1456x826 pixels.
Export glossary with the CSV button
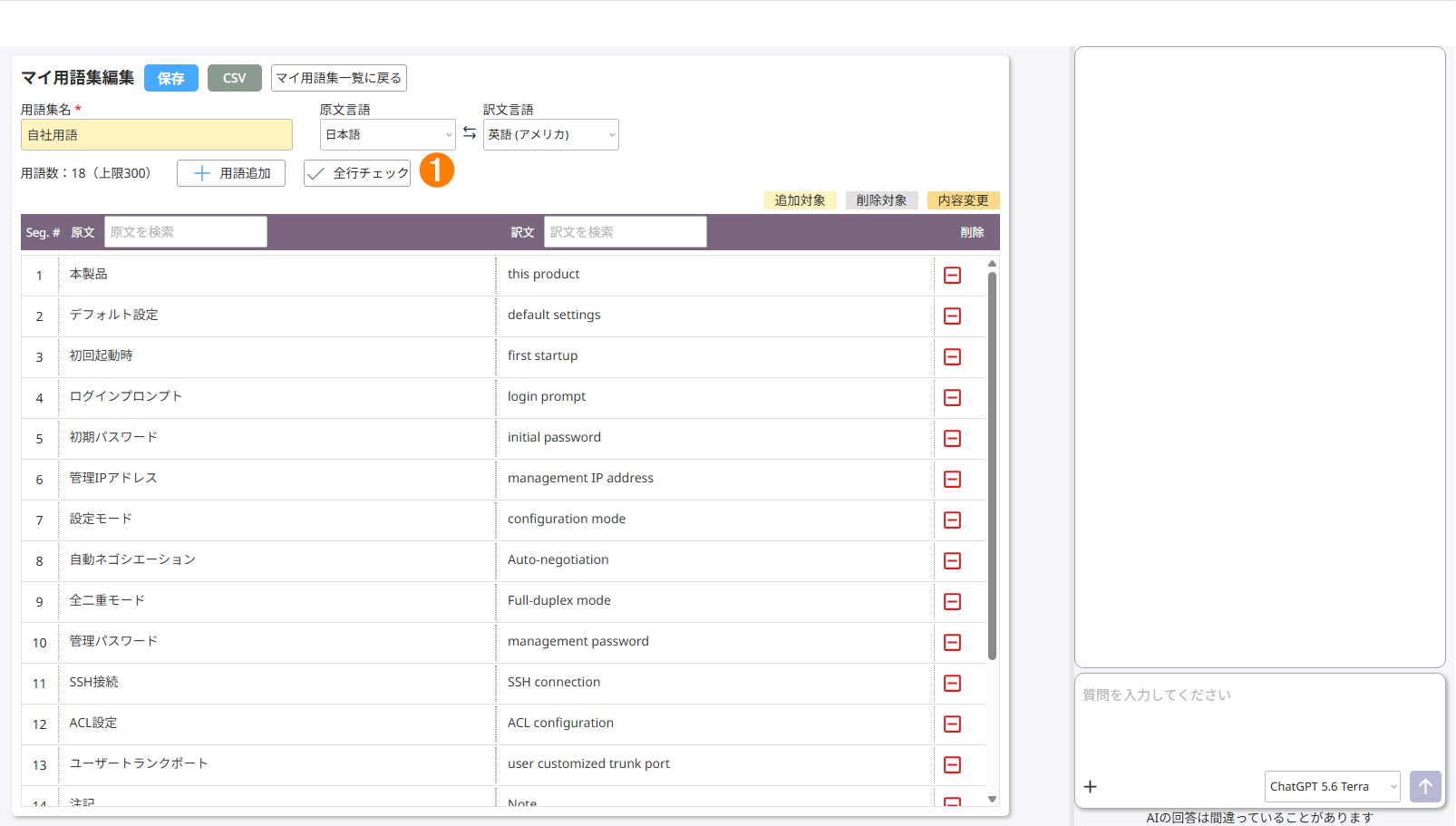[234, 78]
